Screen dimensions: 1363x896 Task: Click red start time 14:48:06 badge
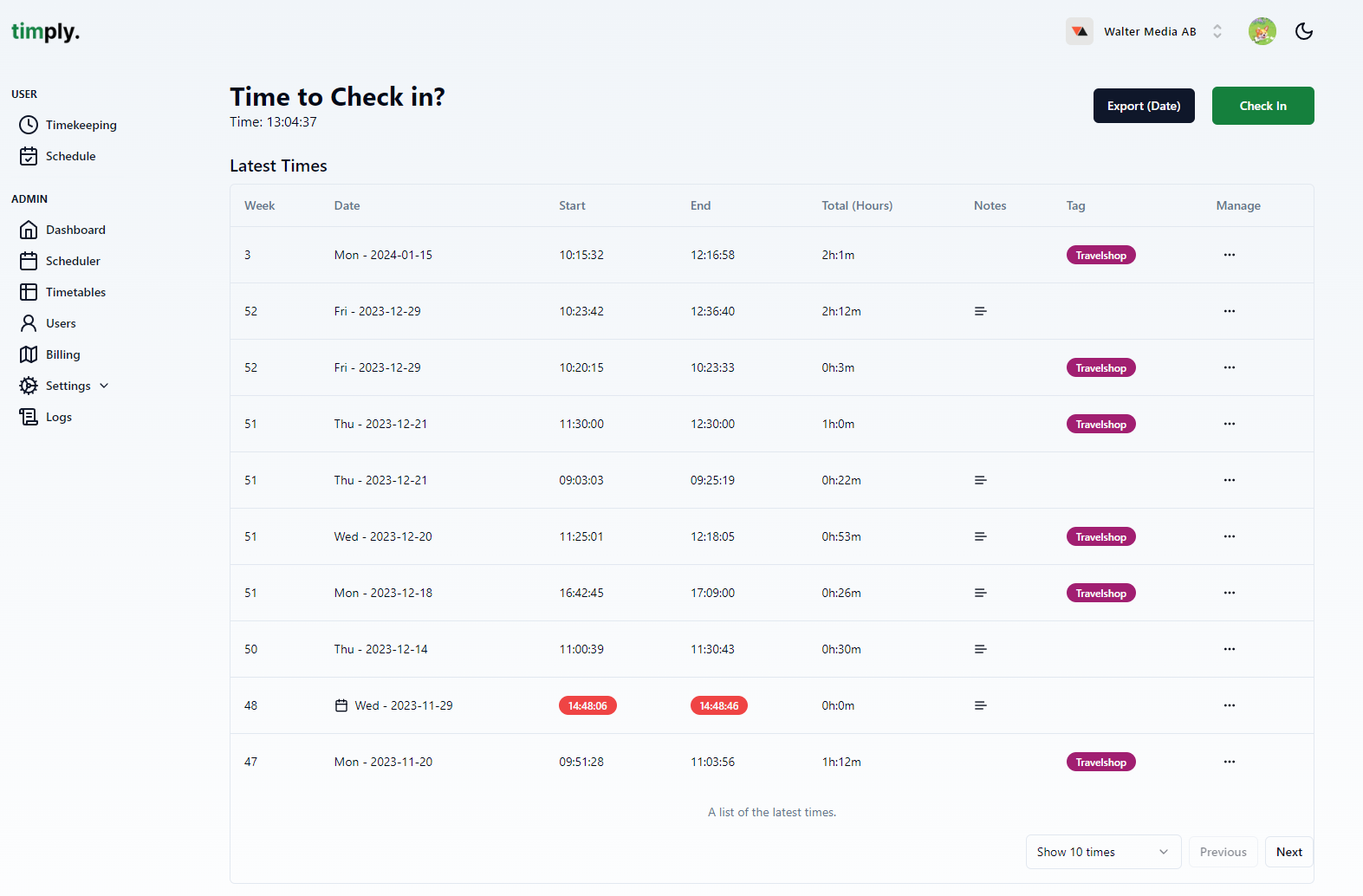coord(587,705)
